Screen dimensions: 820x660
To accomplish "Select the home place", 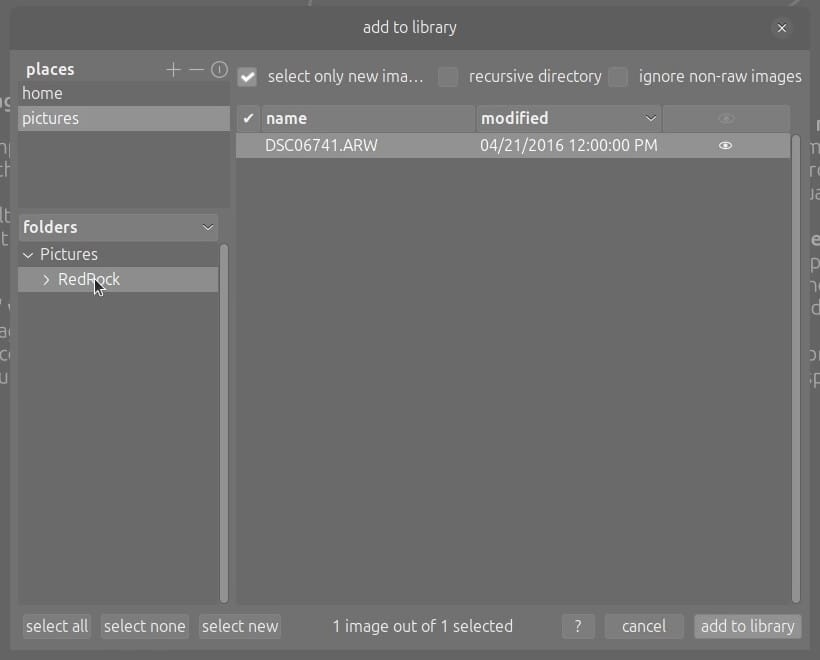I will click(124, 94).
